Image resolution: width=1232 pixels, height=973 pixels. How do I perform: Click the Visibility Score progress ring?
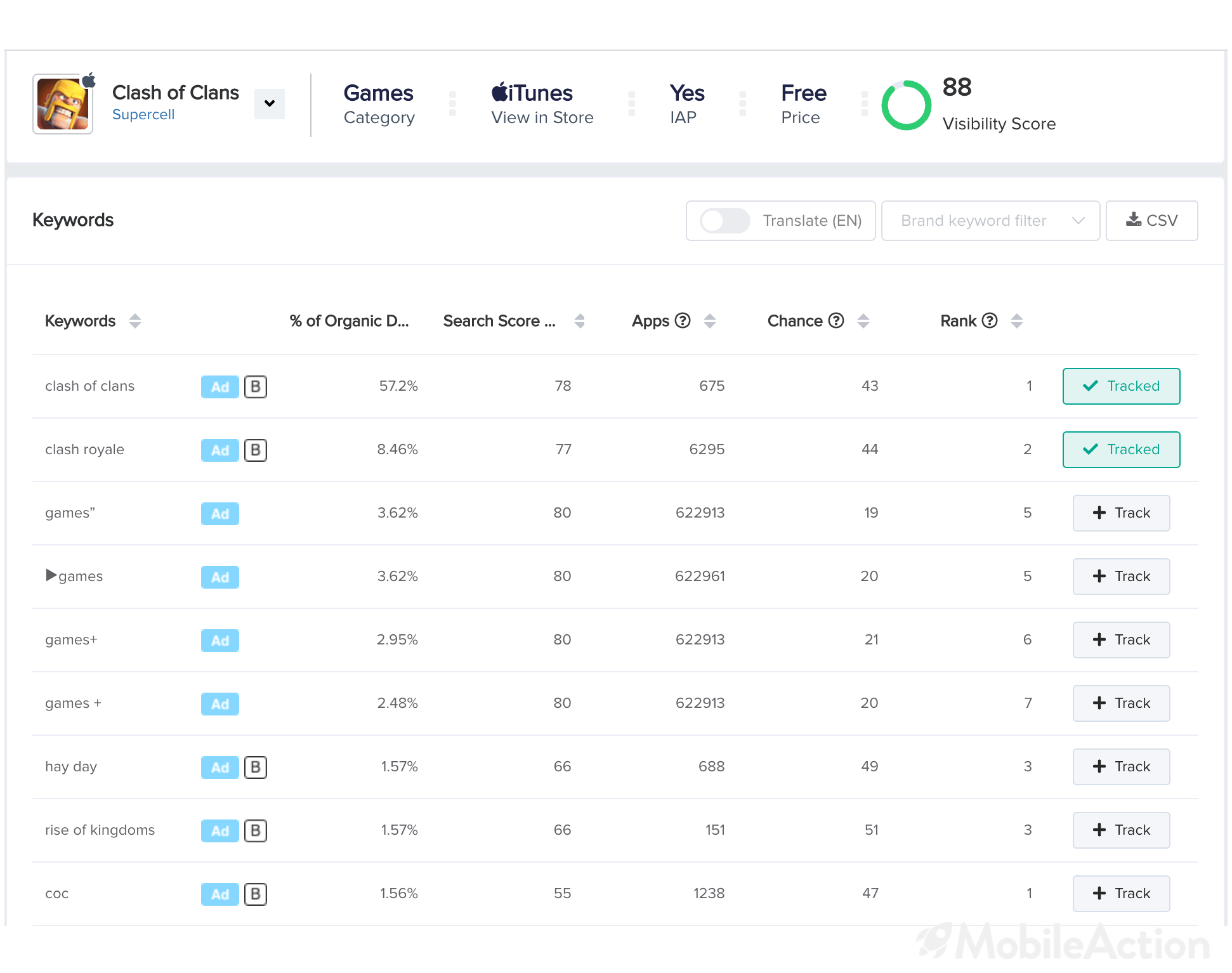906,105
